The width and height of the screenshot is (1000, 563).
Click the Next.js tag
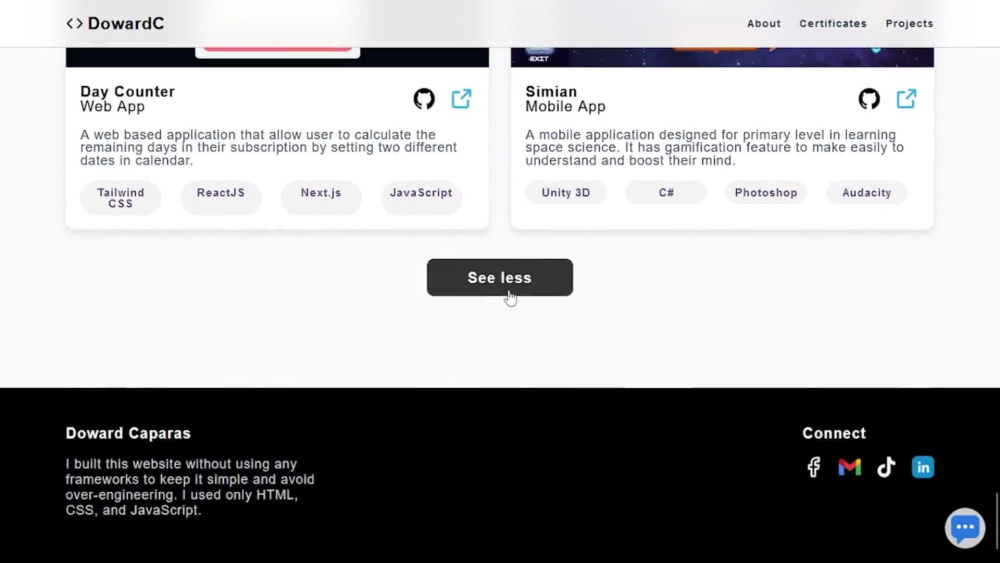pos(321,198)
